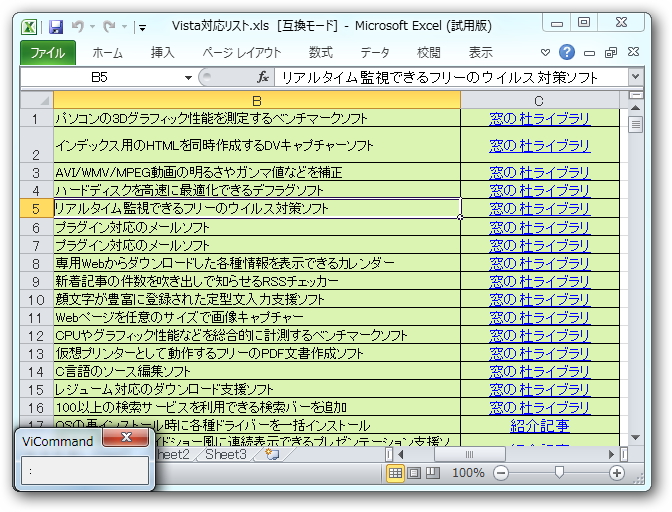This screenshot has height=512, width=672.
Task: Close the ViCommand dialog
Action: [x=126, y=437]
